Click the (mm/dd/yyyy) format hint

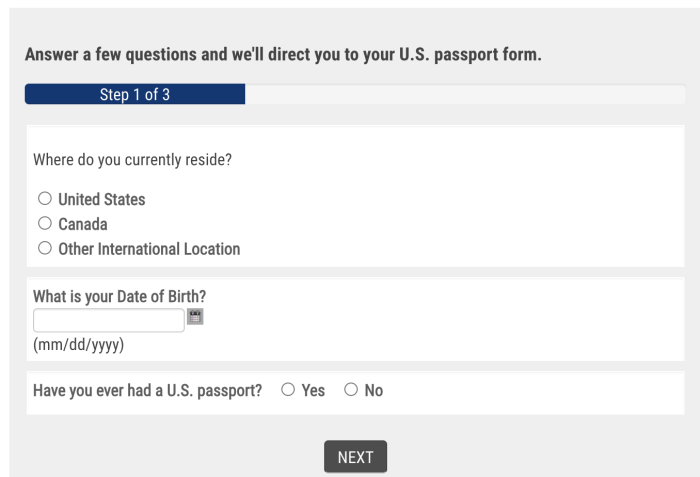point(79,345)
